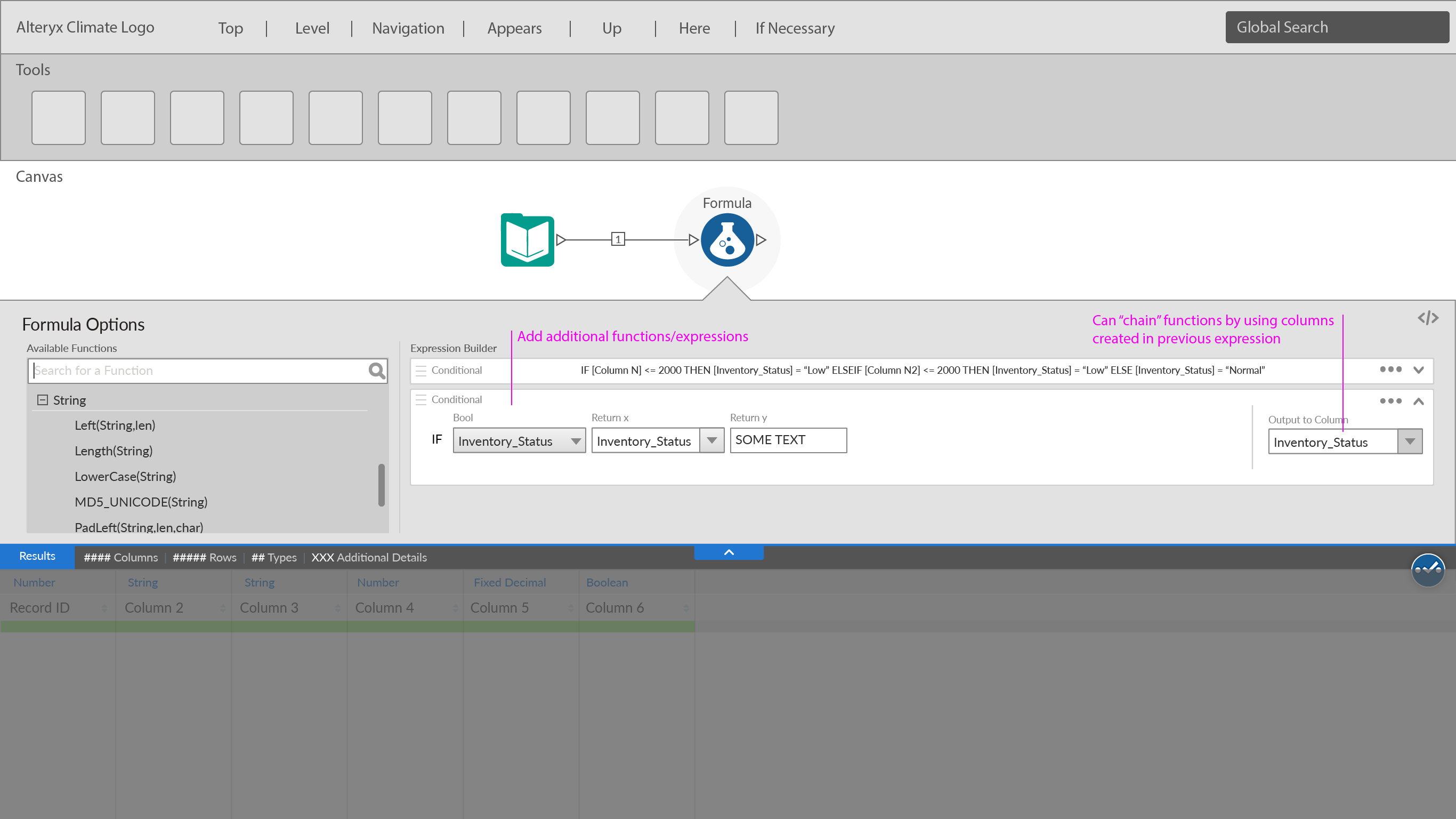1456x819 pixels.
Task: Open the code view icon
Action: point(1427,318)
